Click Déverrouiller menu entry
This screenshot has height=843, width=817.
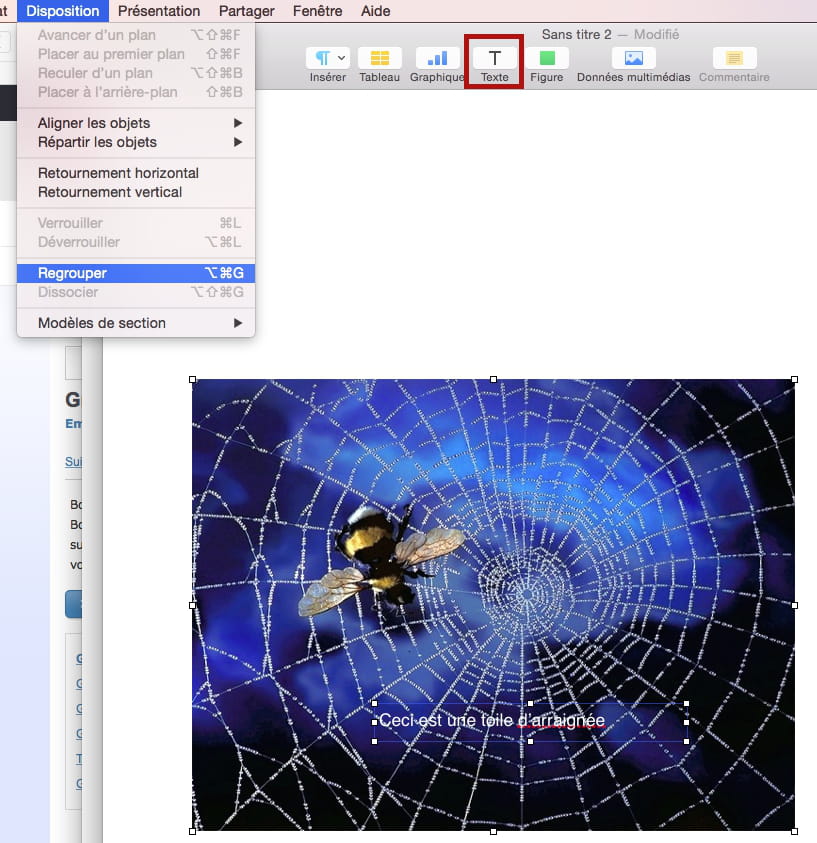pyautogui.click(x=136, y=242)
